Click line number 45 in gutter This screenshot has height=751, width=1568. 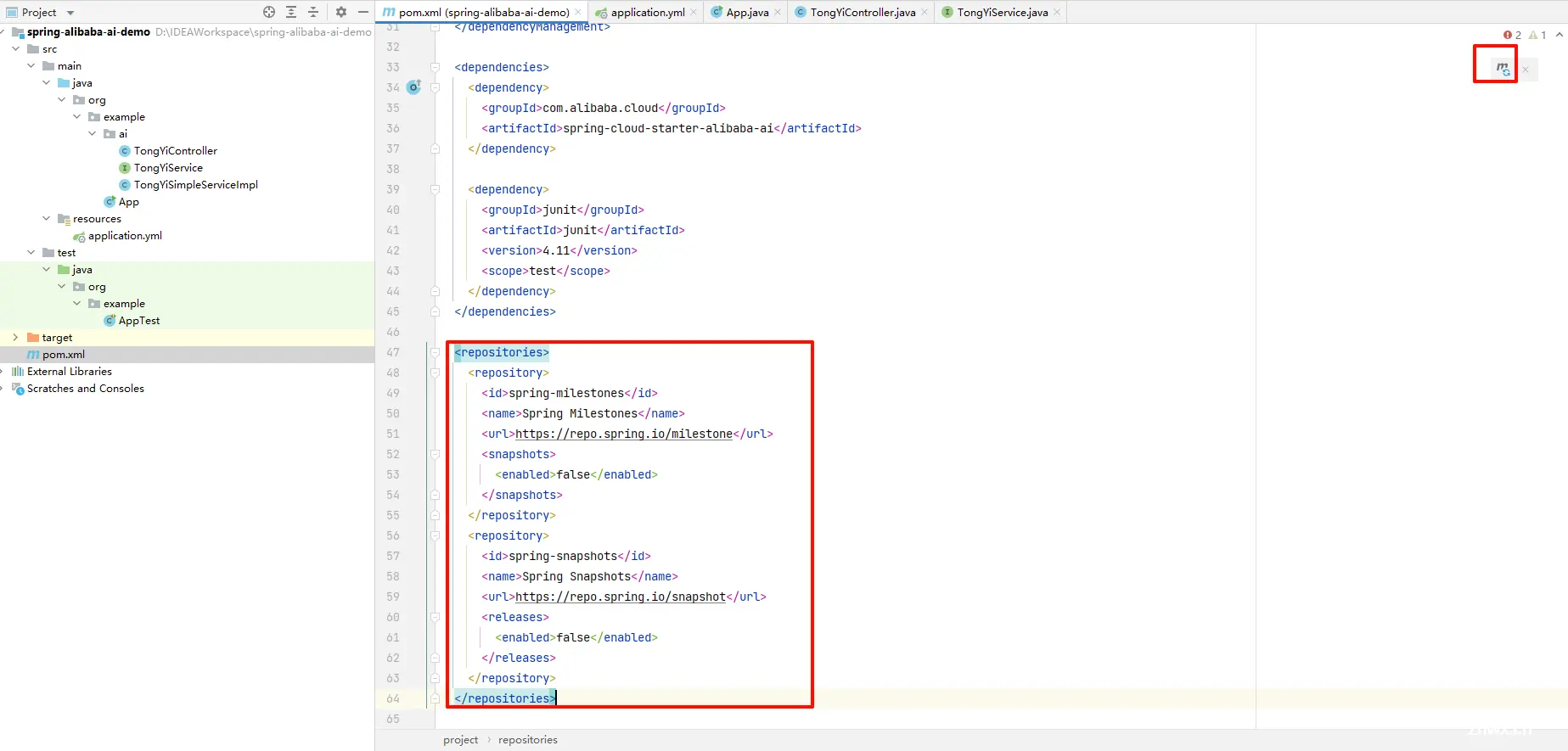coord(392,311)
